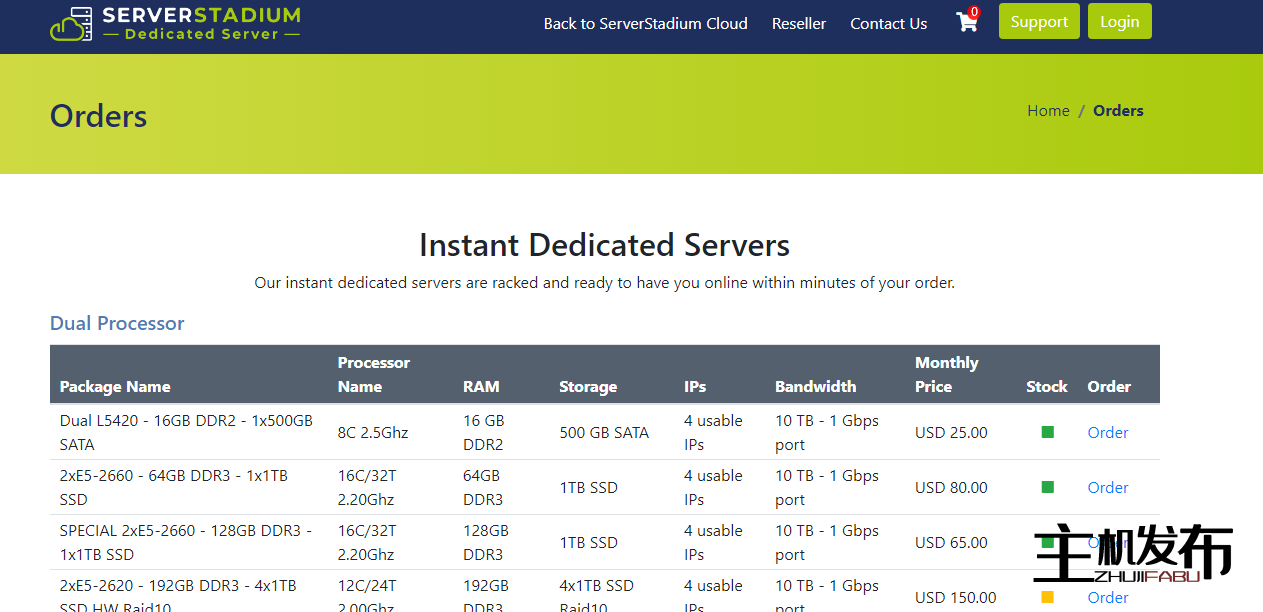Click the Monthly Price column header
1263x612 pixels.
[x=946, y=374]
